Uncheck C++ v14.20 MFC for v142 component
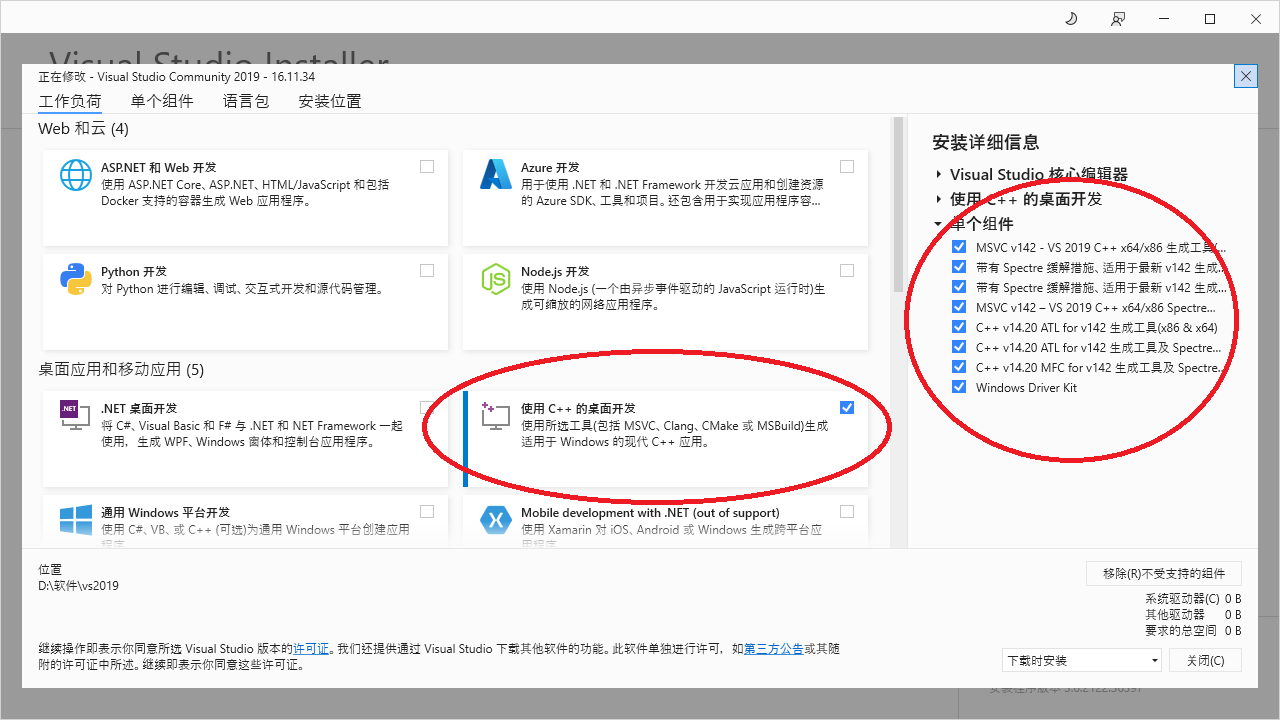This screenshot has height=720, width=1280. (x=959, y=367)
